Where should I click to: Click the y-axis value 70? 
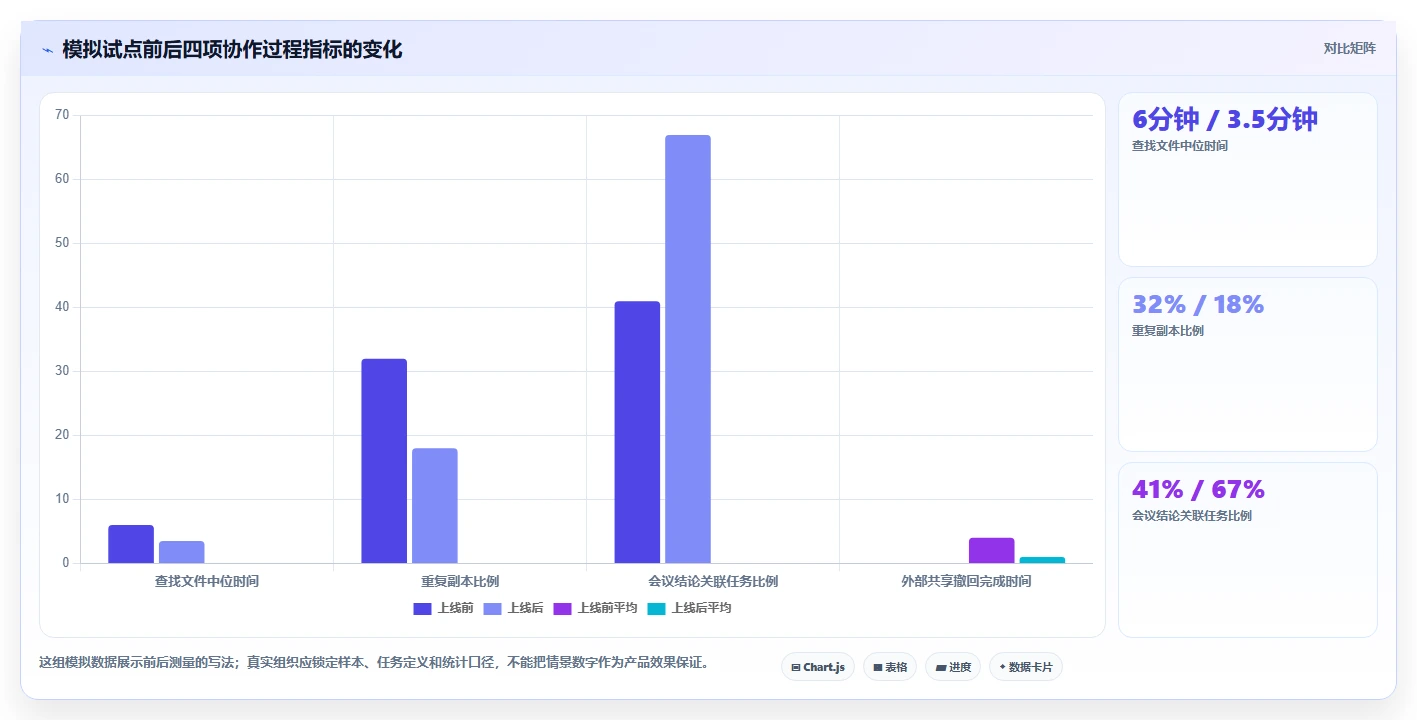(62, 115)
